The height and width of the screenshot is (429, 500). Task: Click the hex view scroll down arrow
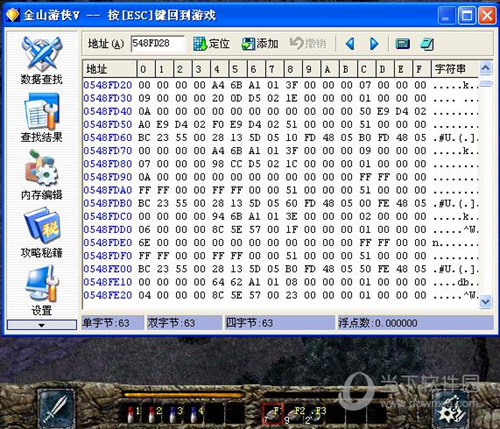click(486, 302)
